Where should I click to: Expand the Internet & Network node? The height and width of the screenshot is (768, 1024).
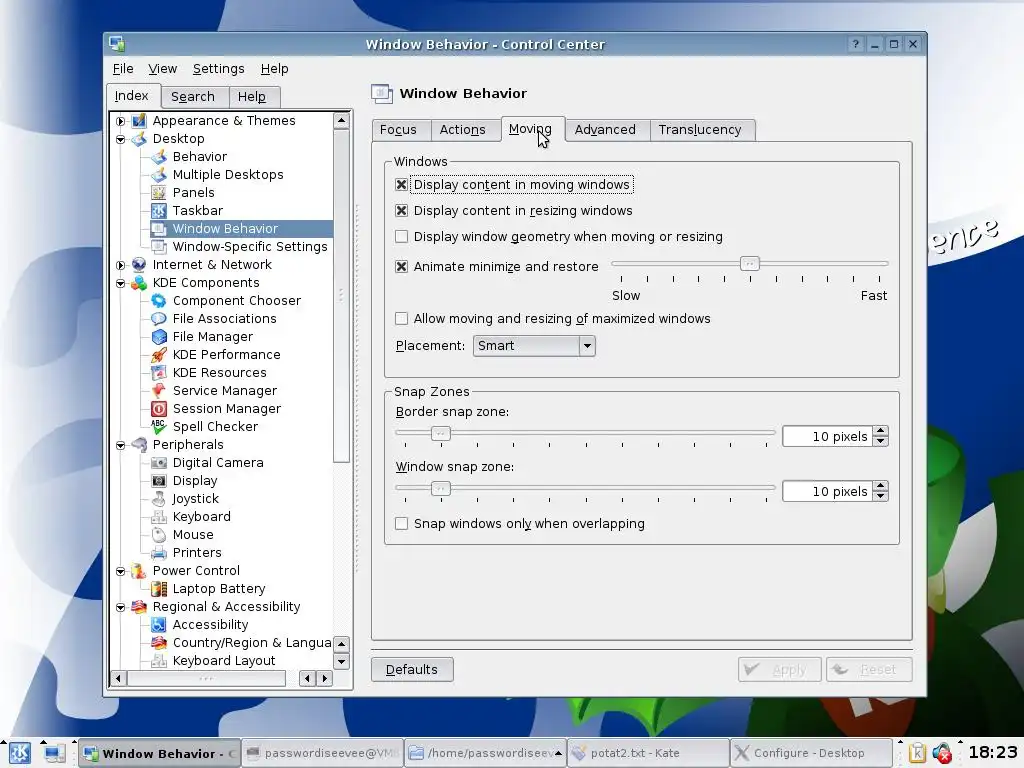121,264
